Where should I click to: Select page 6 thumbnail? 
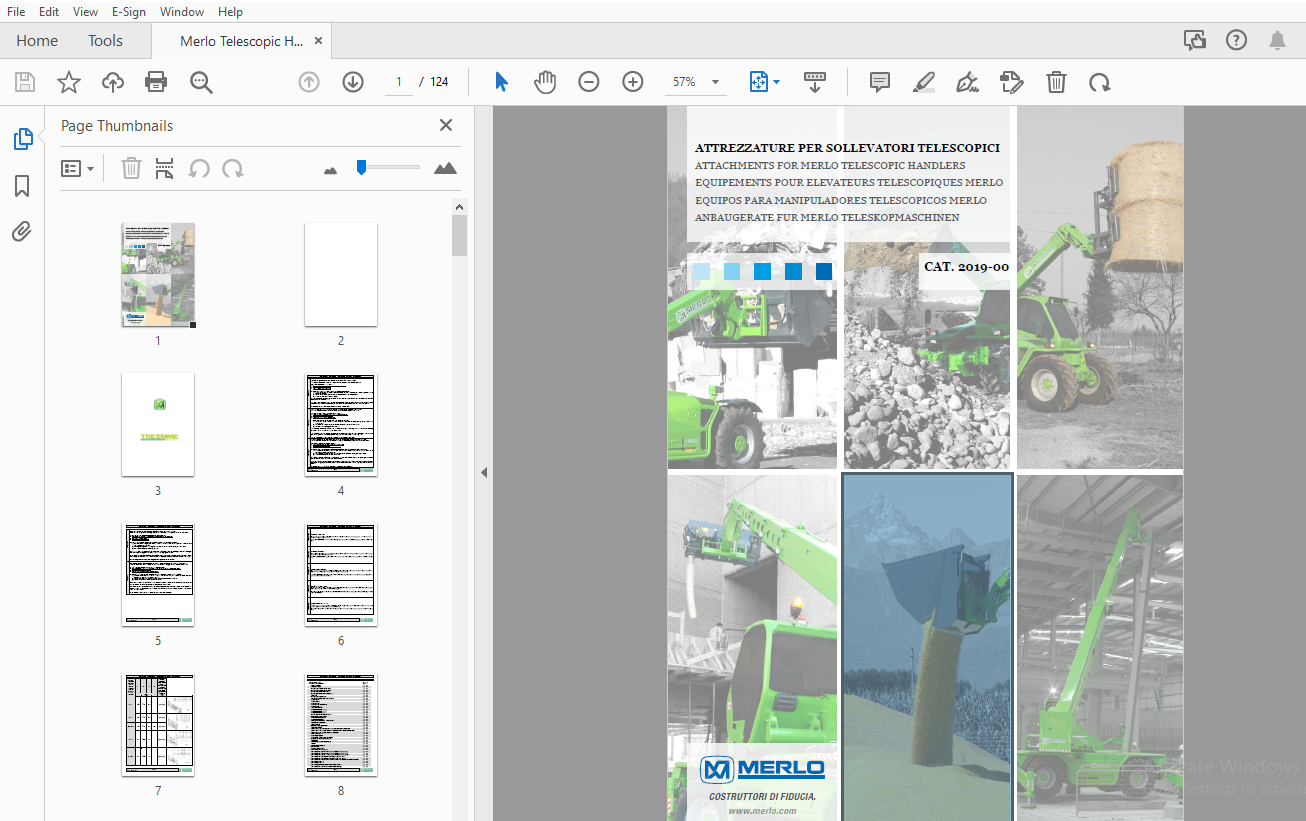pos(341,575)
